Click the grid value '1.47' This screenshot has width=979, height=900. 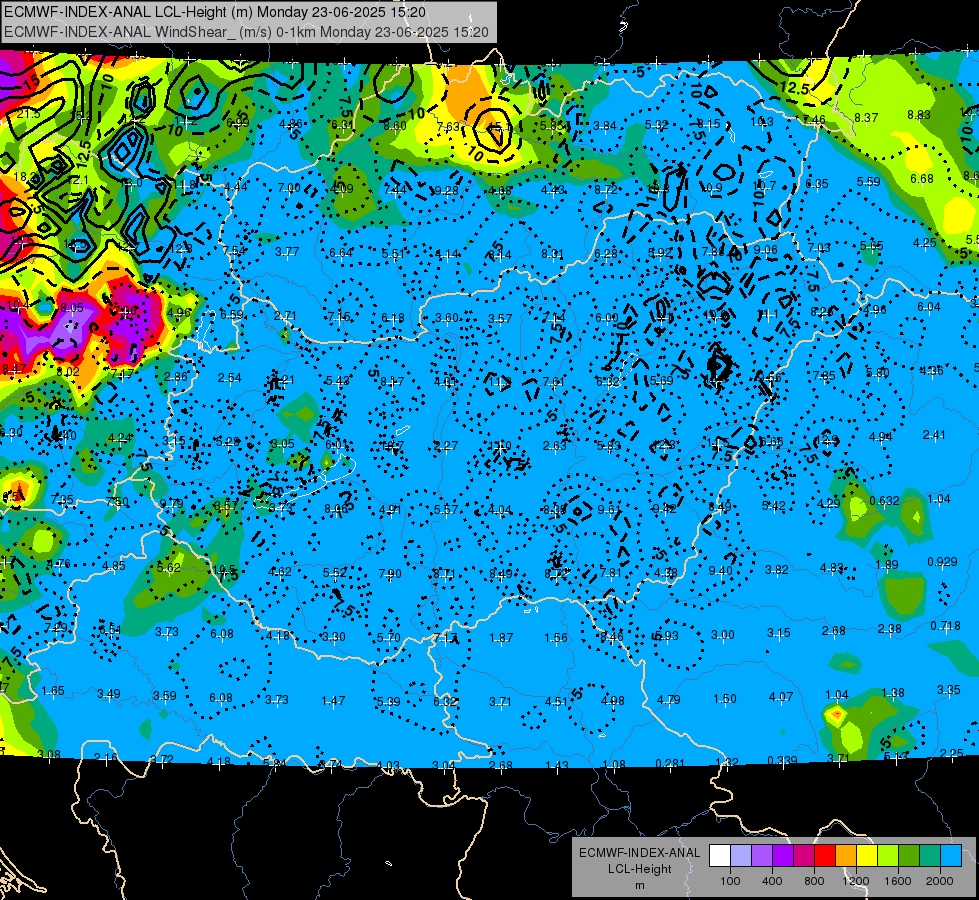[333, 701]
